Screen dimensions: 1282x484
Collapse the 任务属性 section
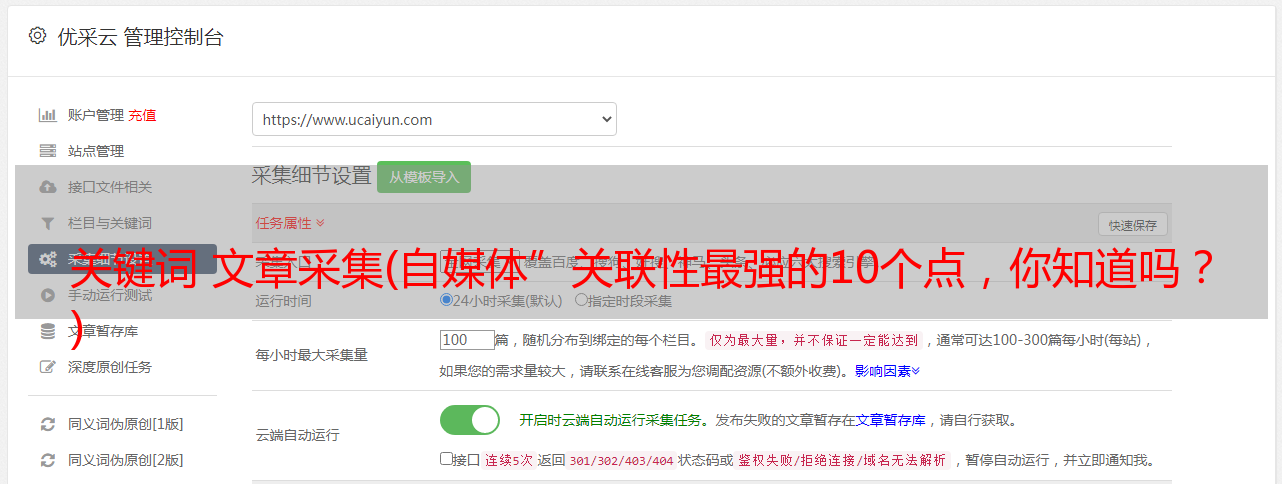pos(290,223)
